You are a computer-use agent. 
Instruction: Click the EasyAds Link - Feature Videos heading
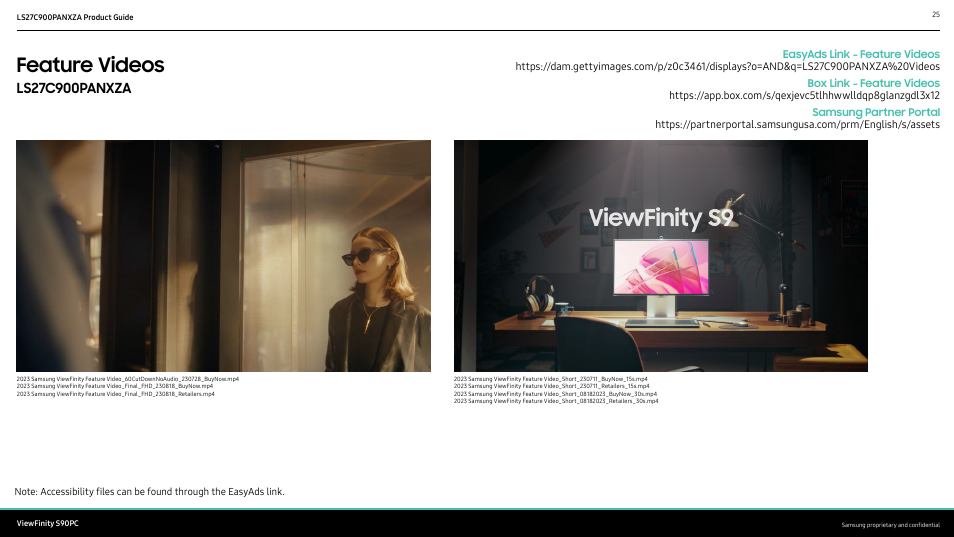pos(861,54)
